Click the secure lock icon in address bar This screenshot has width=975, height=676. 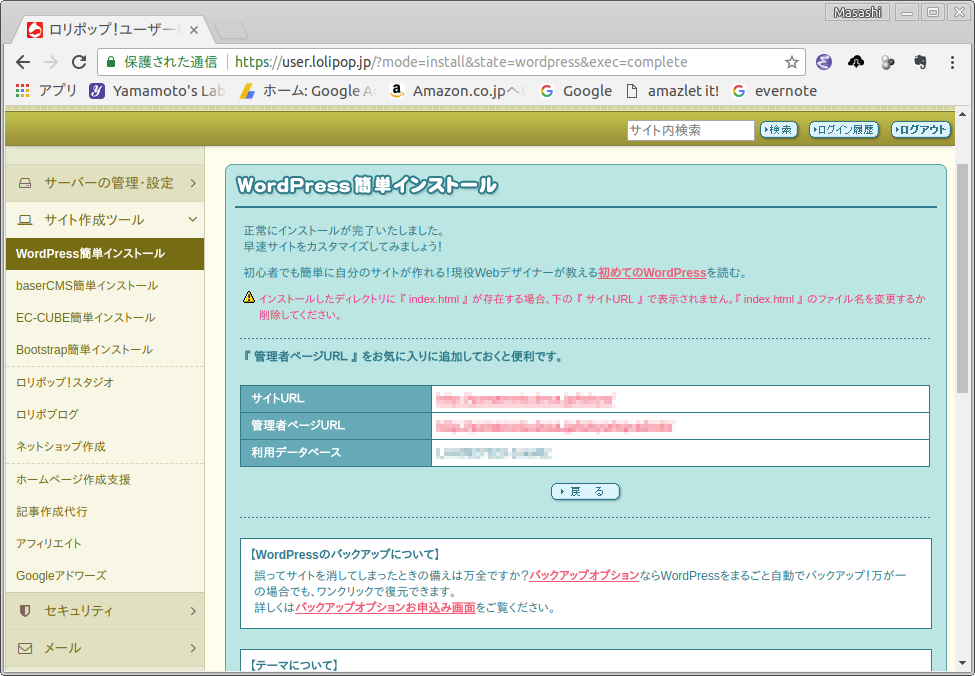tap(111, 62)
